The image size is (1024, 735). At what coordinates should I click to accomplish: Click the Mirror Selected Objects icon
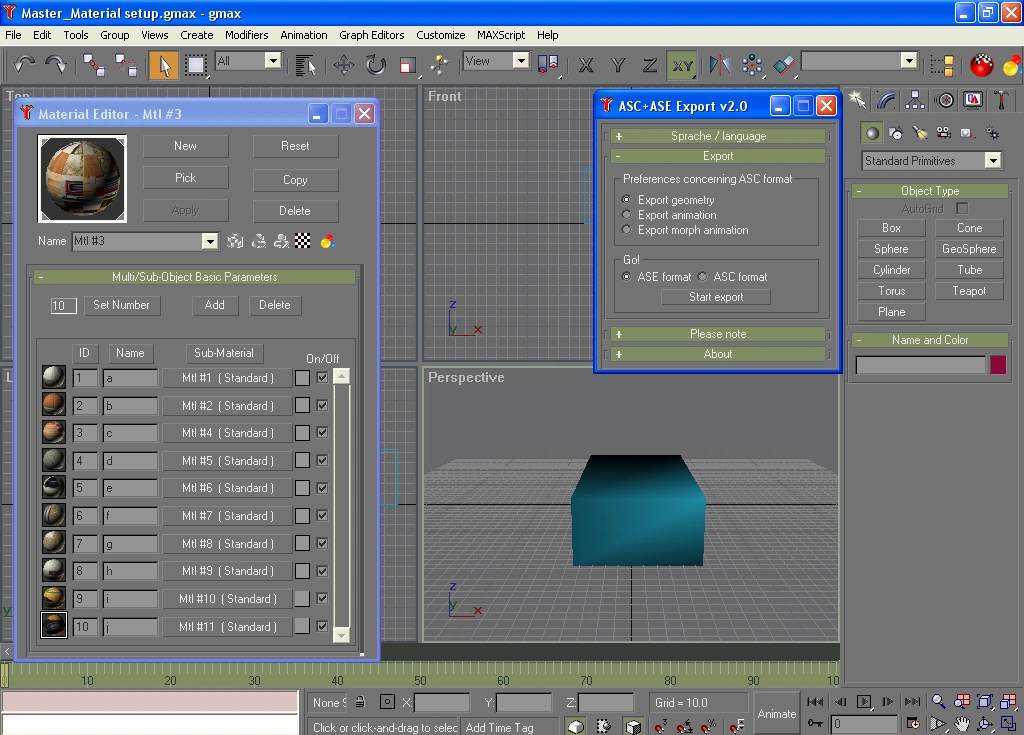click(x=719, y=65)
